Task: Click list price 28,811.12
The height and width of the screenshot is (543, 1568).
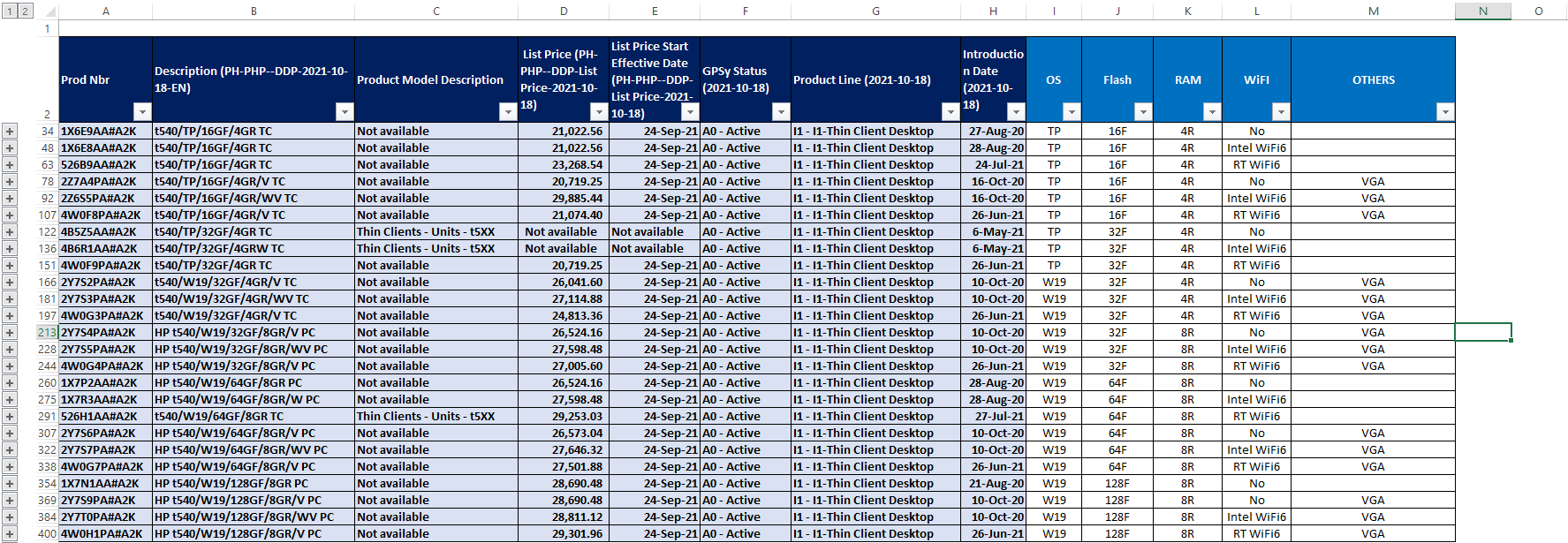Action: pyautogui.click(x=564, y=517)
